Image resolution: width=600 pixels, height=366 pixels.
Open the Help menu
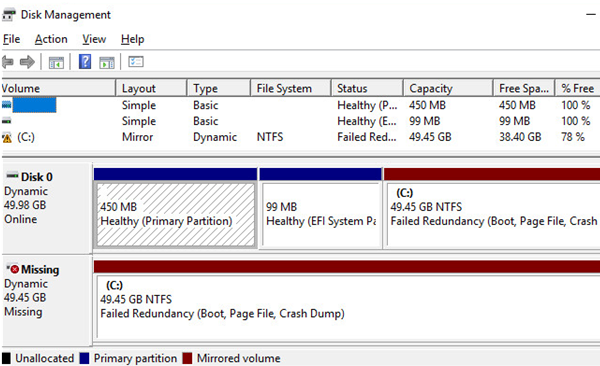(132, 39)
